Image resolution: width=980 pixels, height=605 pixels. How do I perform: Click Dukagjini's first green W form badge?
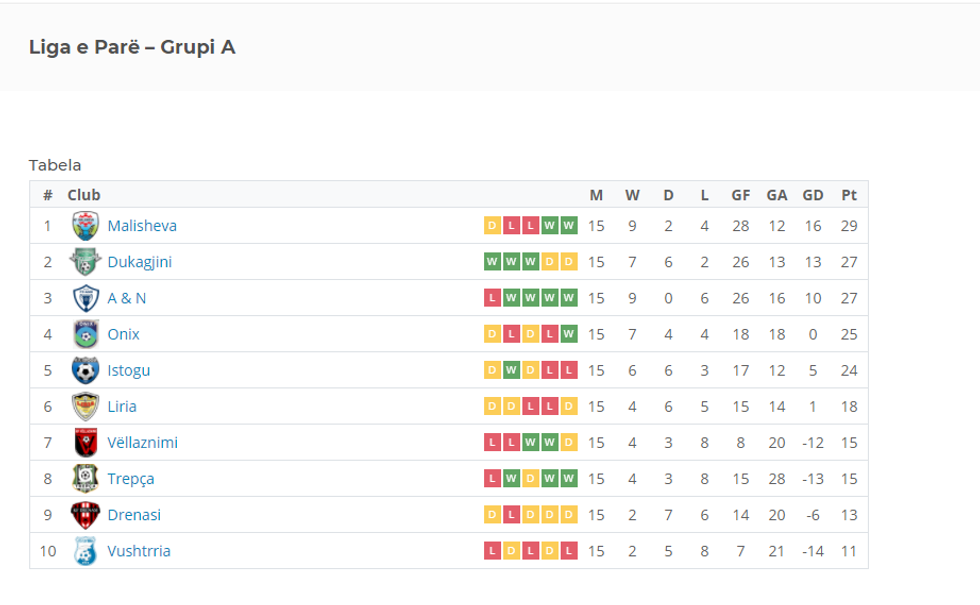tap(492, 262)
